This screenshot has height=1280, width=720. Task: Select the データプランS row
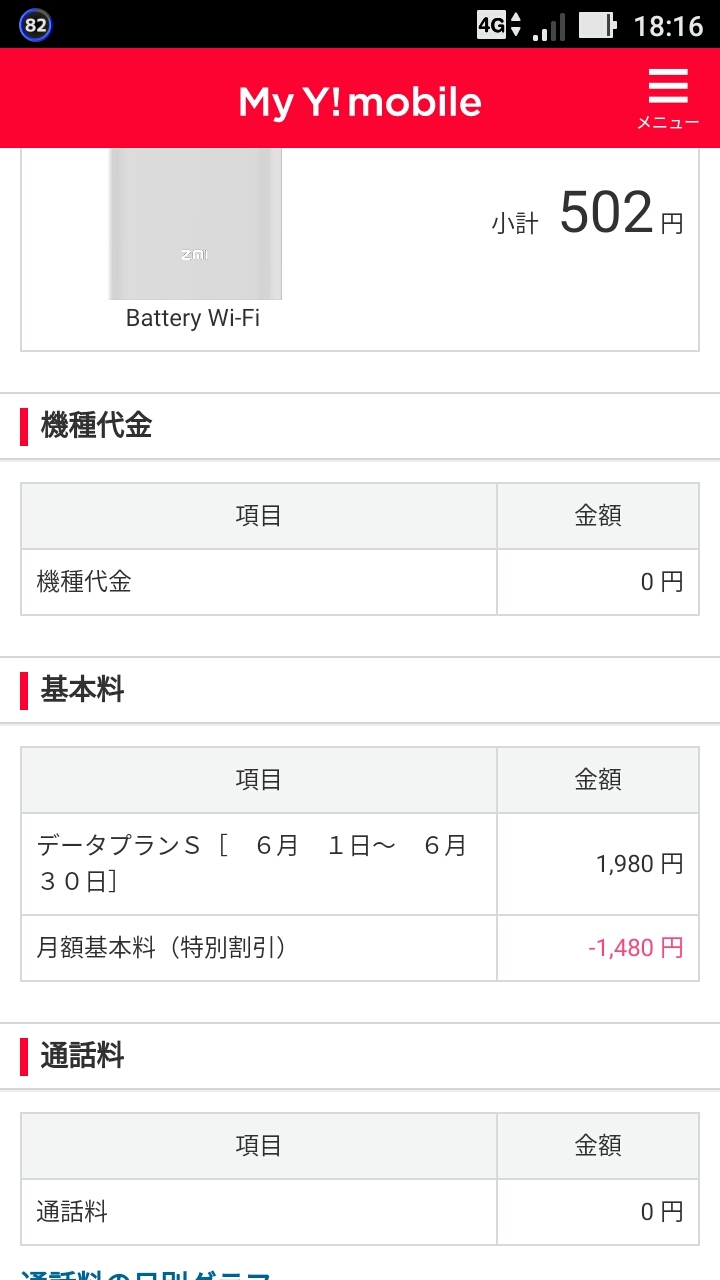pyautogui.click(x=258, y=863)
